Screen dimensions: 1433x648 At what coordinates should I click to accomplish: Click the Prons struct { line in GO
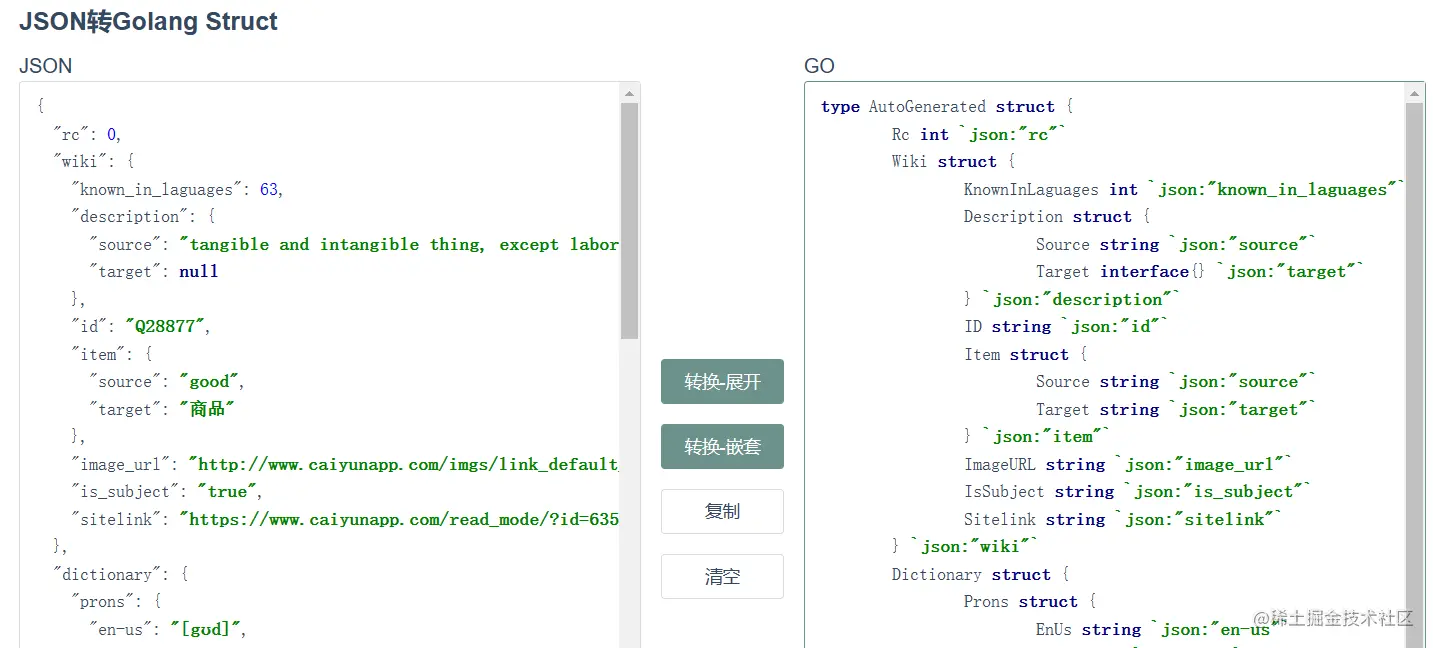1031,601
